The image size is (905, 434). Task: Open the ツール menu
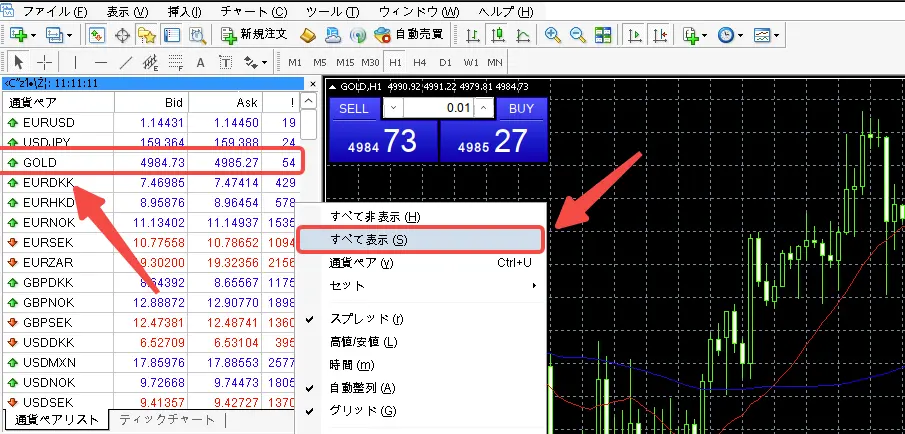[x=333, y=12]
